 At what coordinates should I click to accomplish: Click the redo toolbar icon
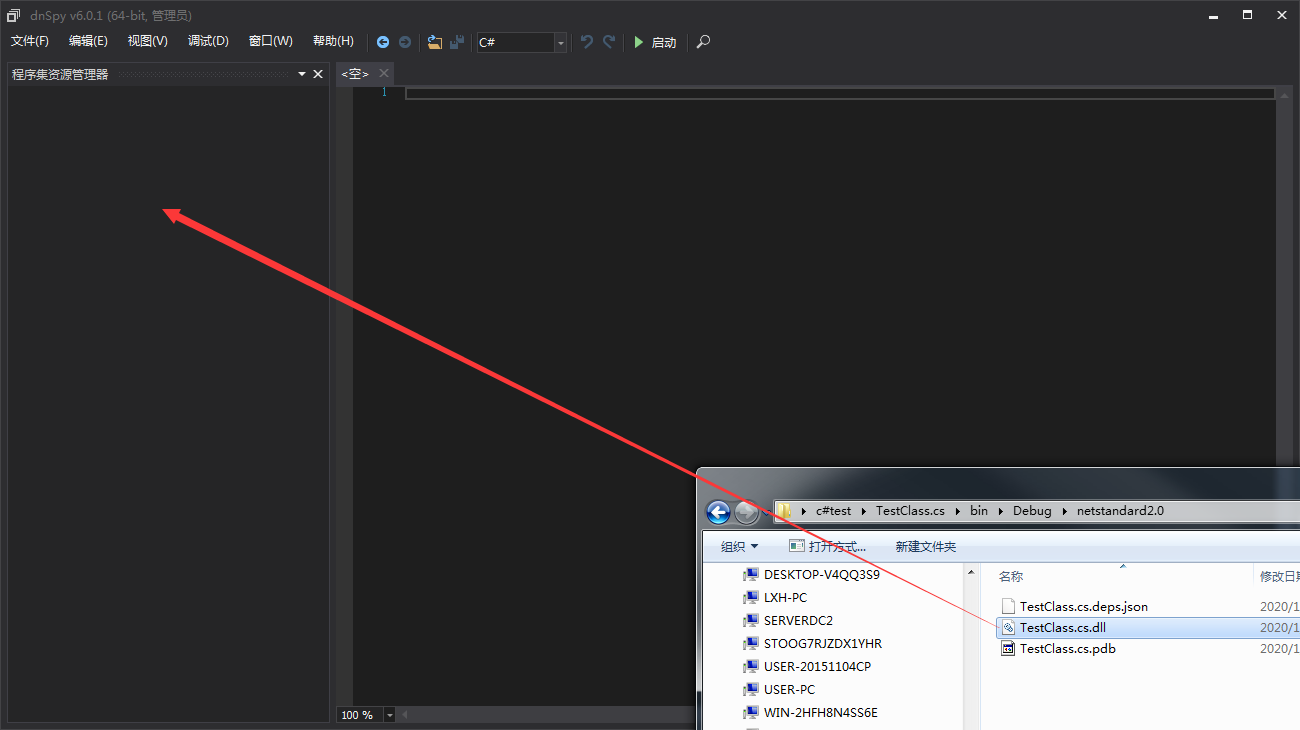609,42
